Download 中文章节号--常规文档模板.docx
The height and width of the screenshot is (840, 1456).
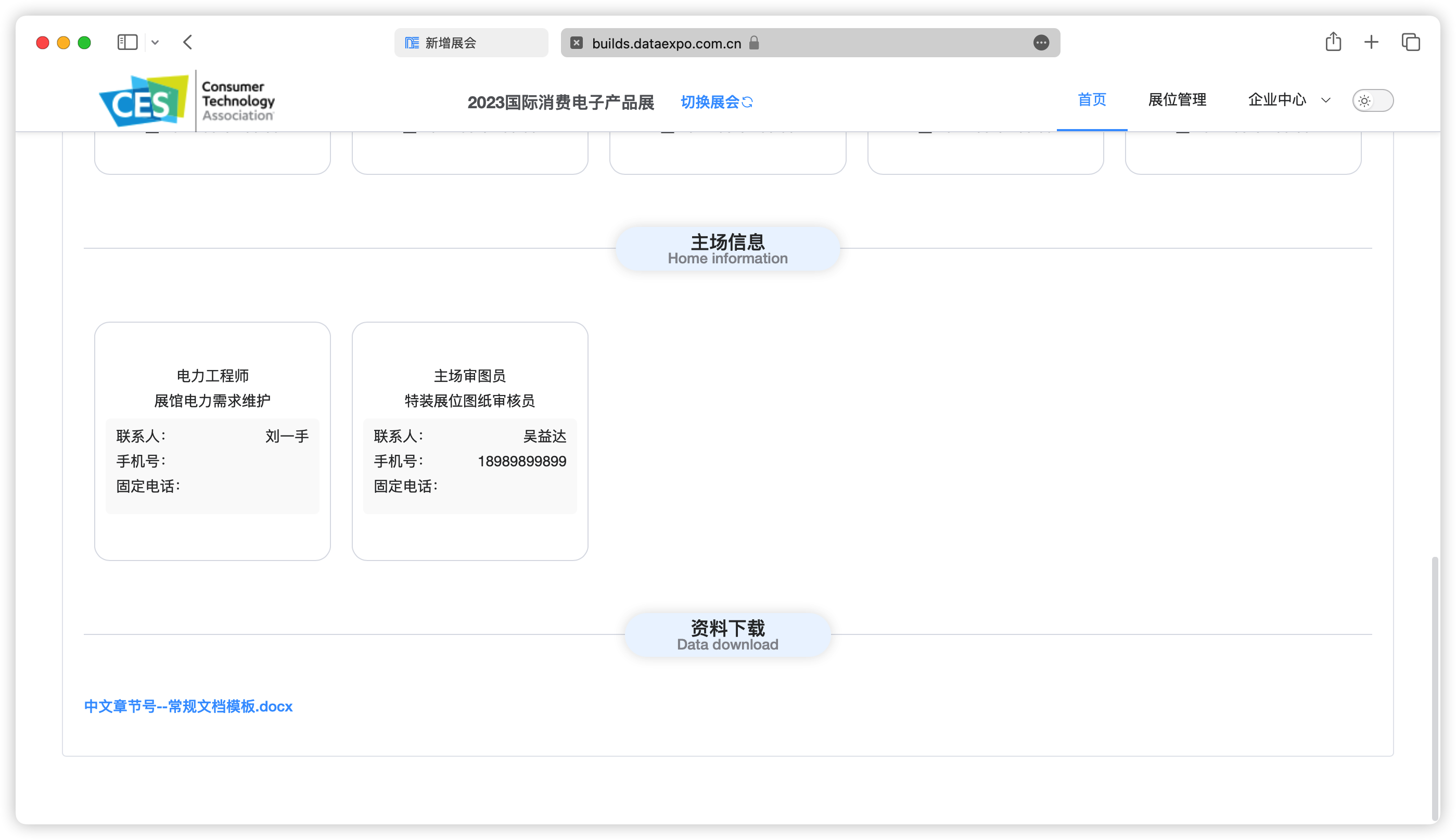(x=188, y=706)
